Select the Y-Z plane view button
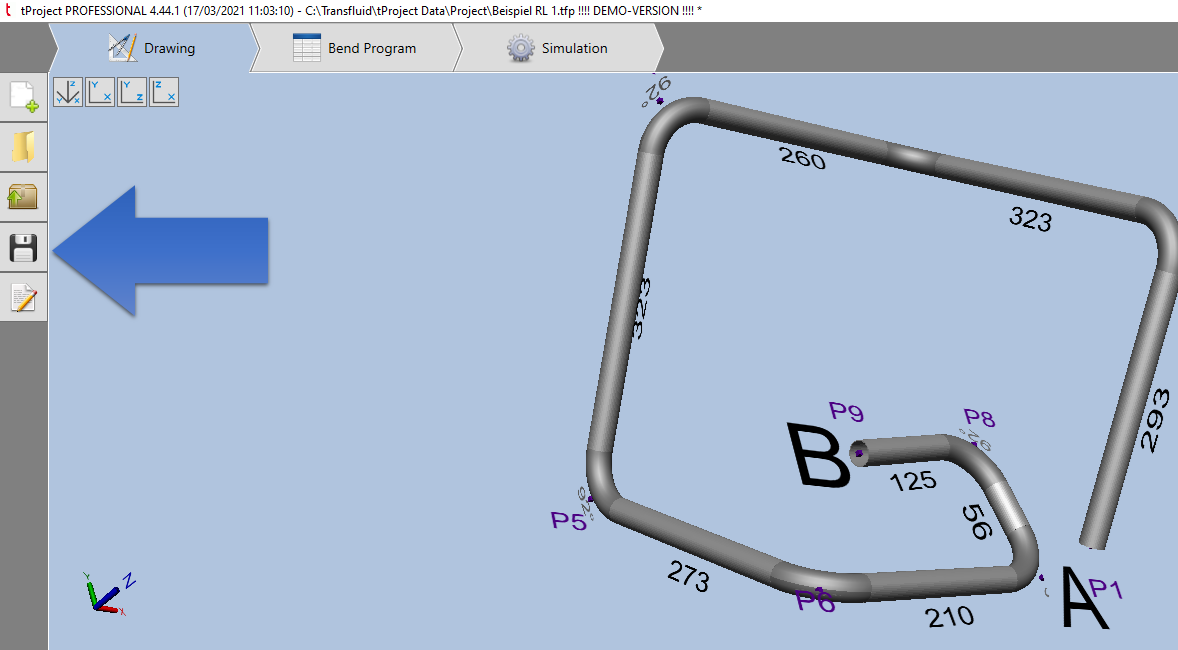The height and width of the screenshot is (650, 1178). point(132,93)
